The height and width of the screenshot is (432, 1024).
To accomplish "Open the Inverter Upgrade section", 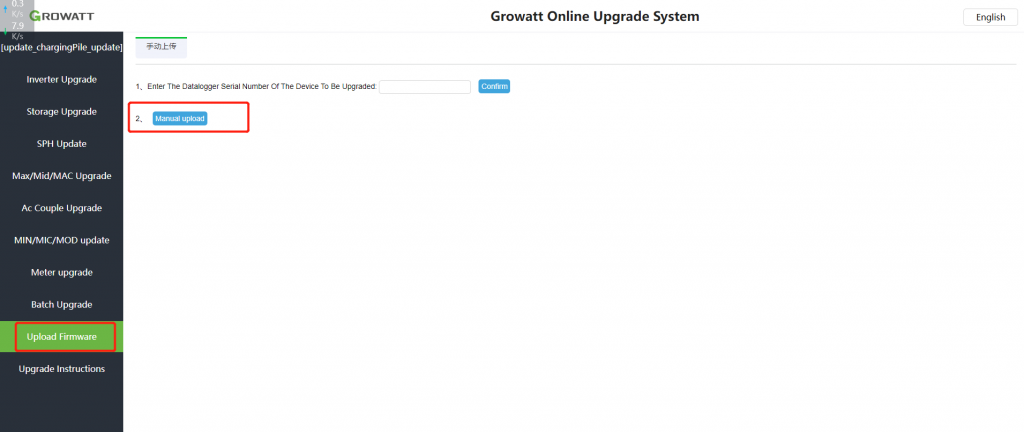I will (x=61, y=80).
